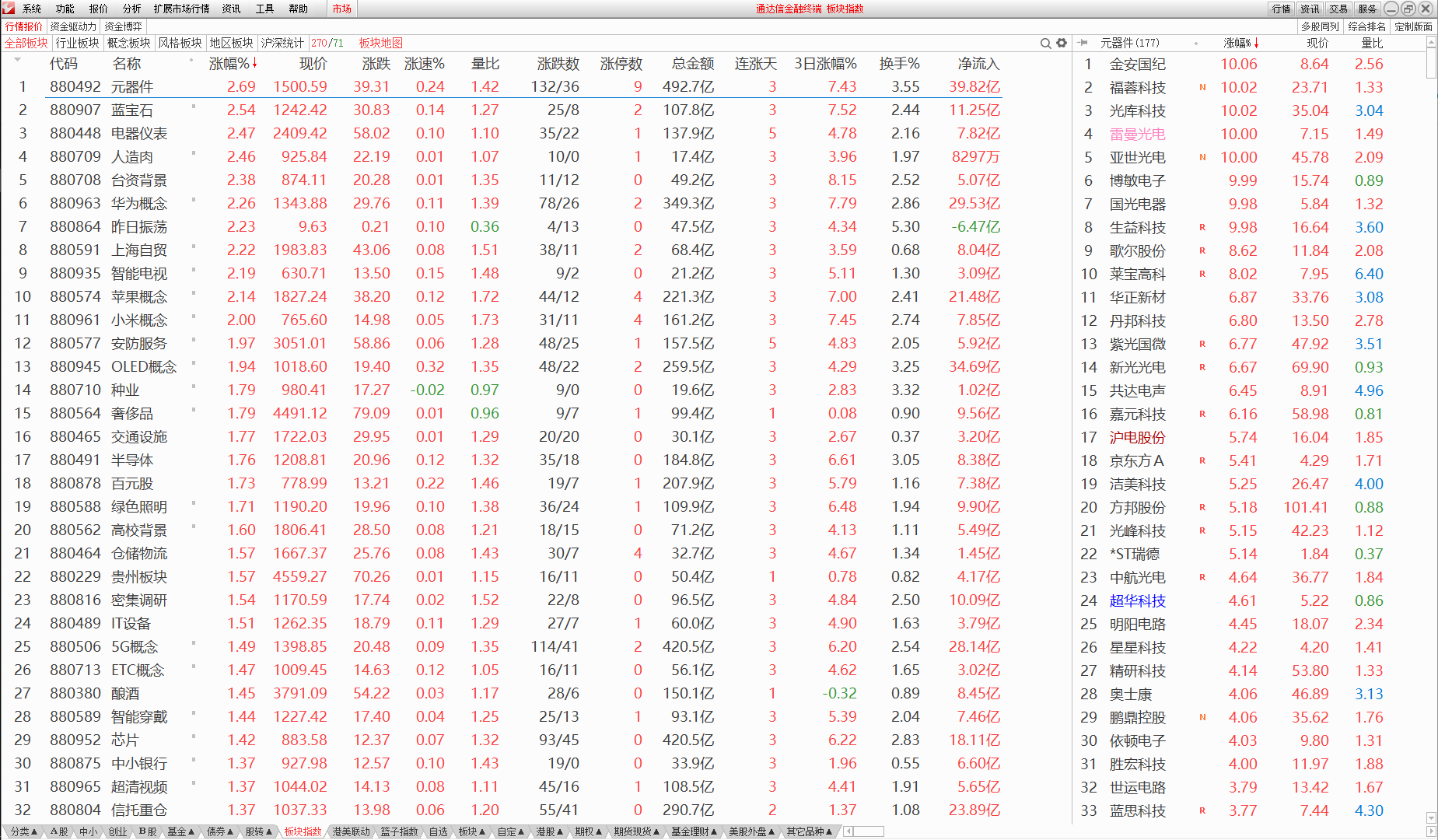This screenshot has height=840, width=1438.
Task: Switch to the 资金博弈 tab
Action: (124, 26)
